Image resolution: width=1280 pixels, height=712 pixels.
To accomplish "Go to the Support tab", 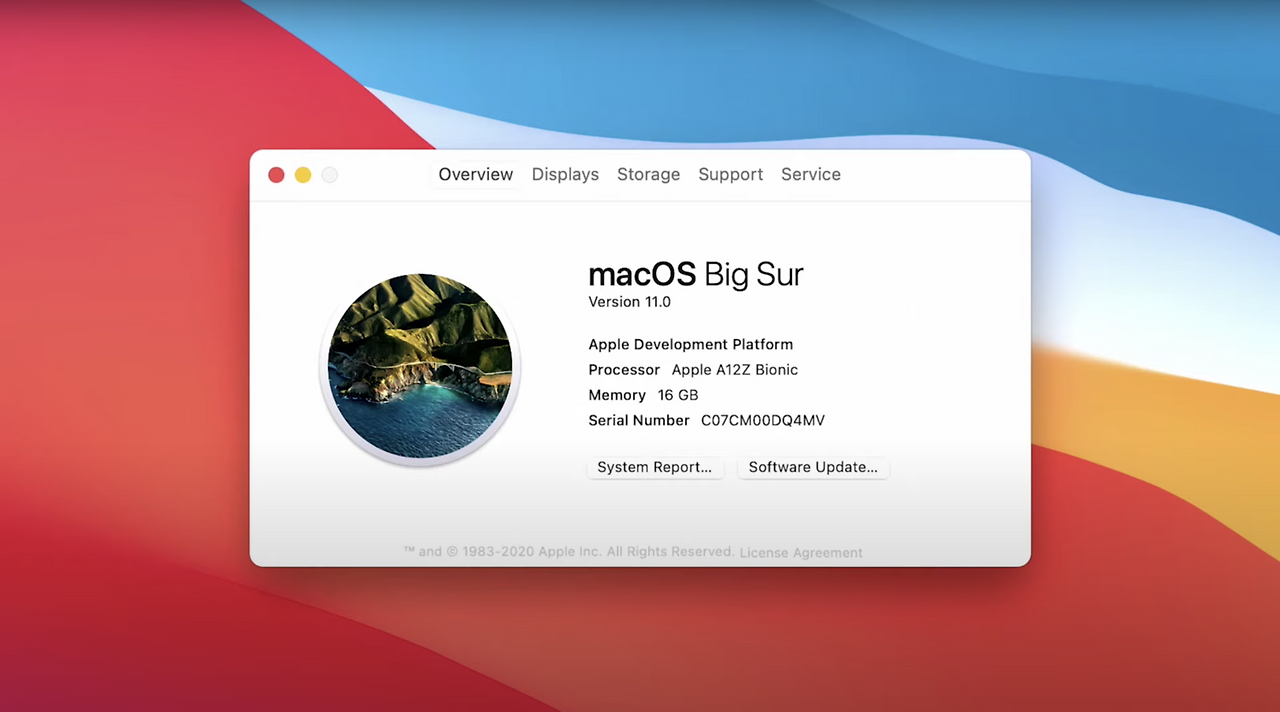I will 730,174.
